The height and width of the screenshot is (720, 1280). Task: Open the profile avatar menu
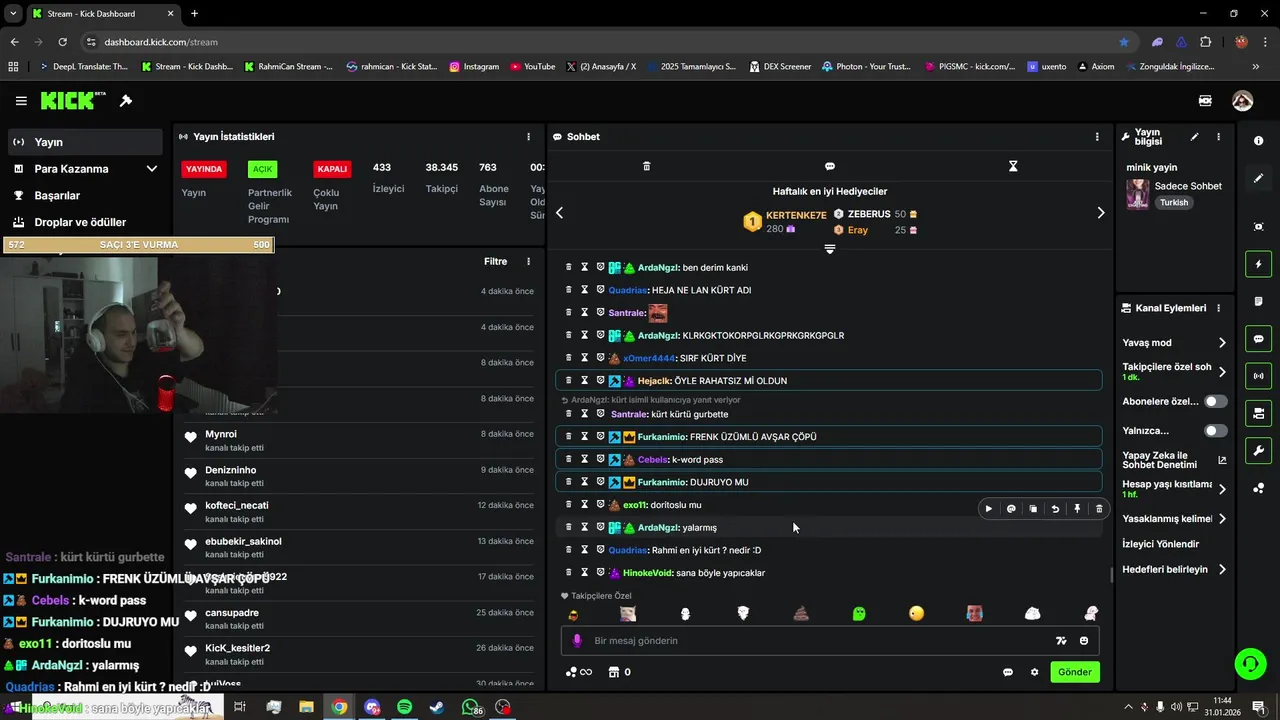pyautogui.click(x=1242, y=101)
